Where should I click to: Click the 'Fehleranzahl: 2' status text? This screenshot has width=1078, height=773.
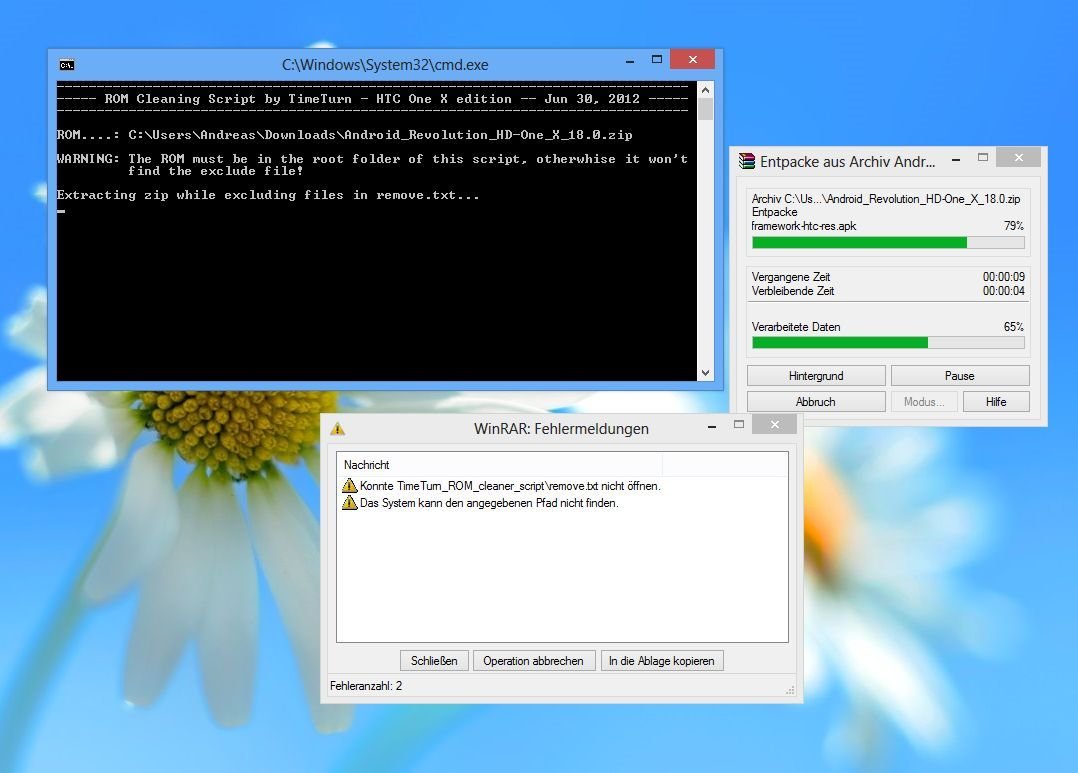point(366,686)
